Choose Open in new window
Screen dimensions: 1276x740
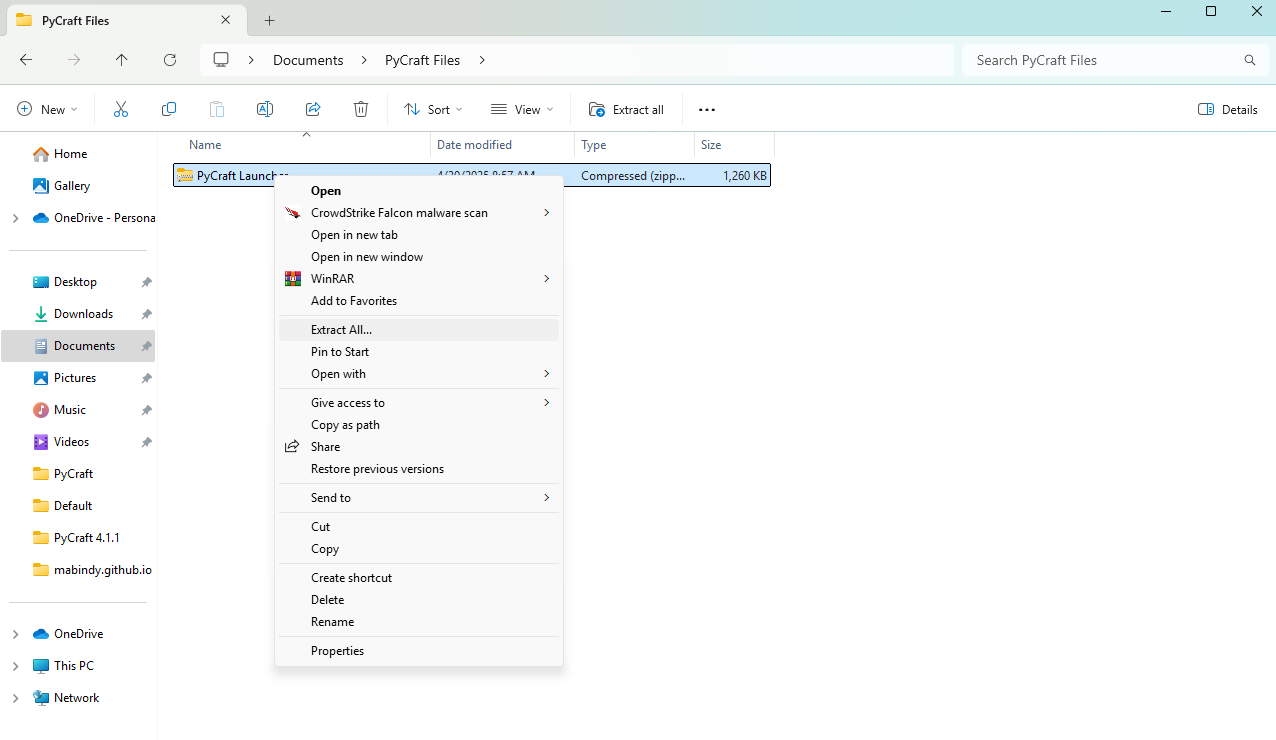419,257
